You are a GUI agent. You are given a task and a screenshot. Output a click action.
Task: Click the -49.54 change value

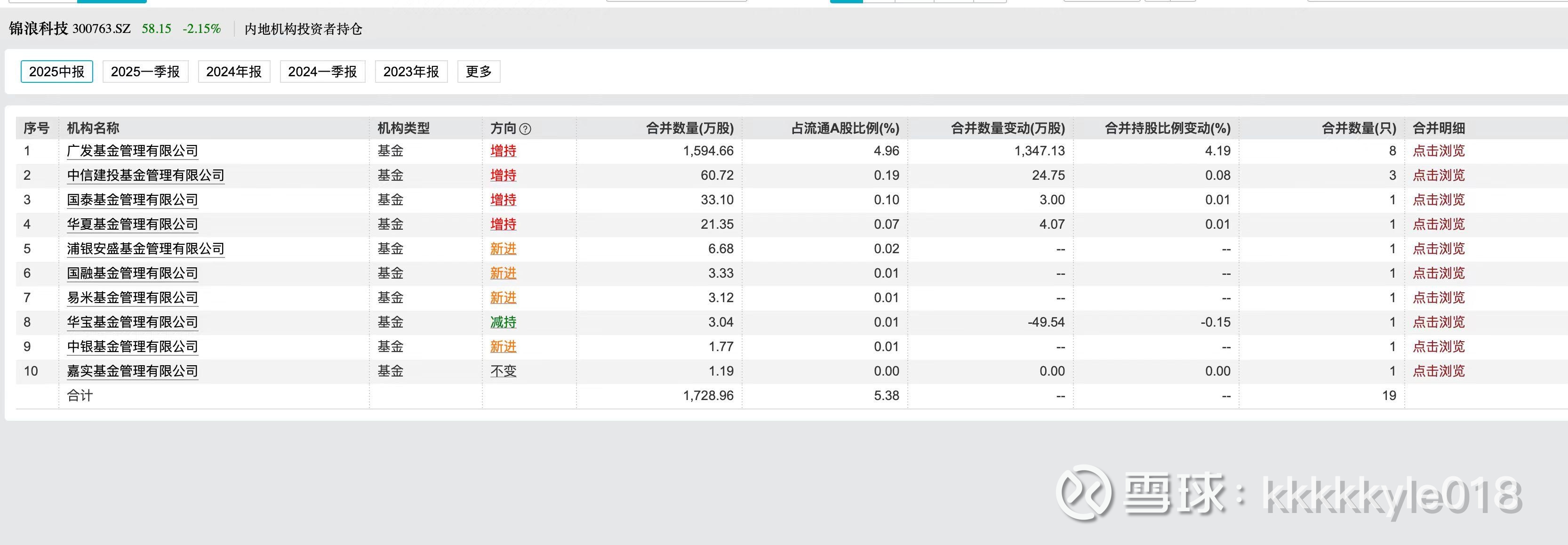point(1046,322)
